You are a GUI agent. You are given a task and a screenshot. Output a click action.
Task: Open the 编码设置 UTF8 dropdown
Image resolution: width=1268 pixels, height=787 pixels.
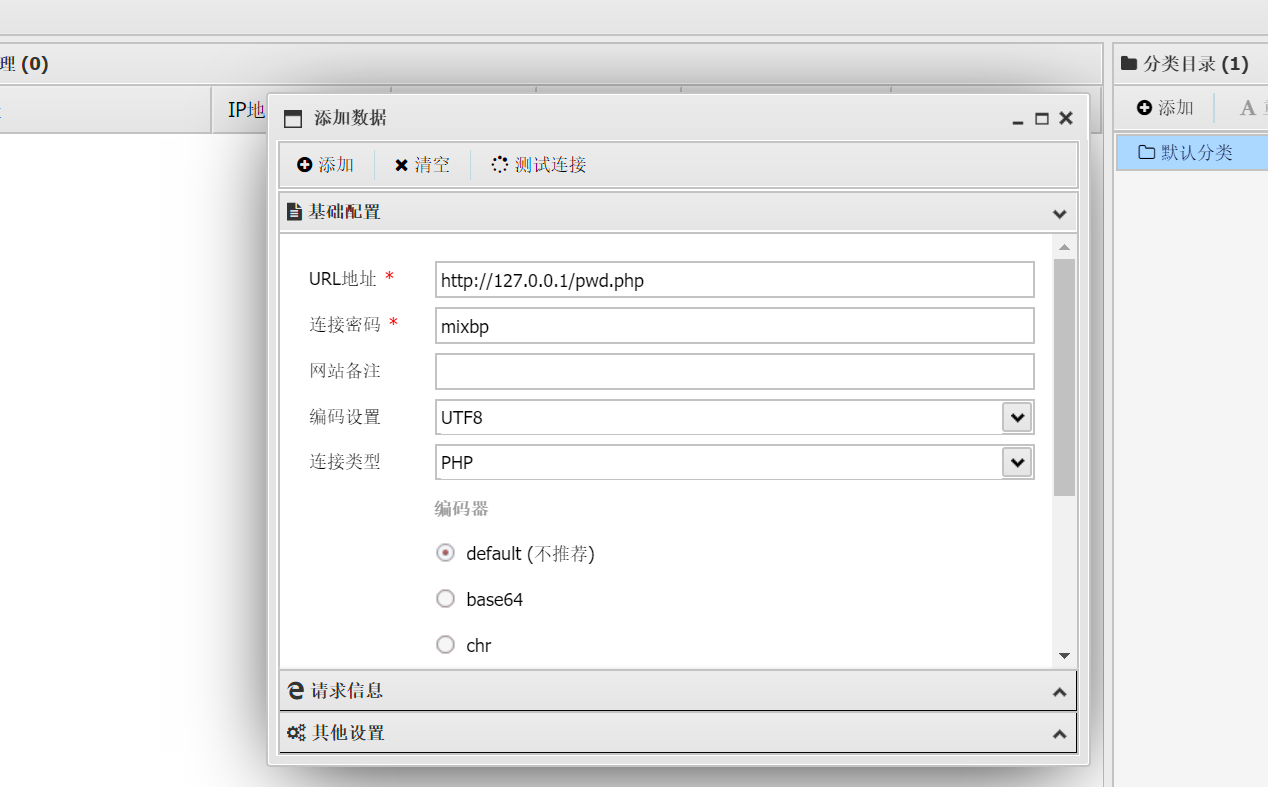(1017, 417)
